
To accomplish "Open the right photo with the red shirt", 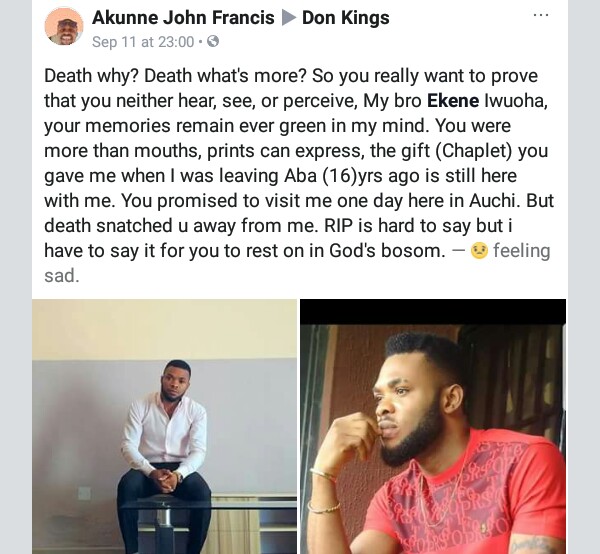I will click(x=433, y=426).
